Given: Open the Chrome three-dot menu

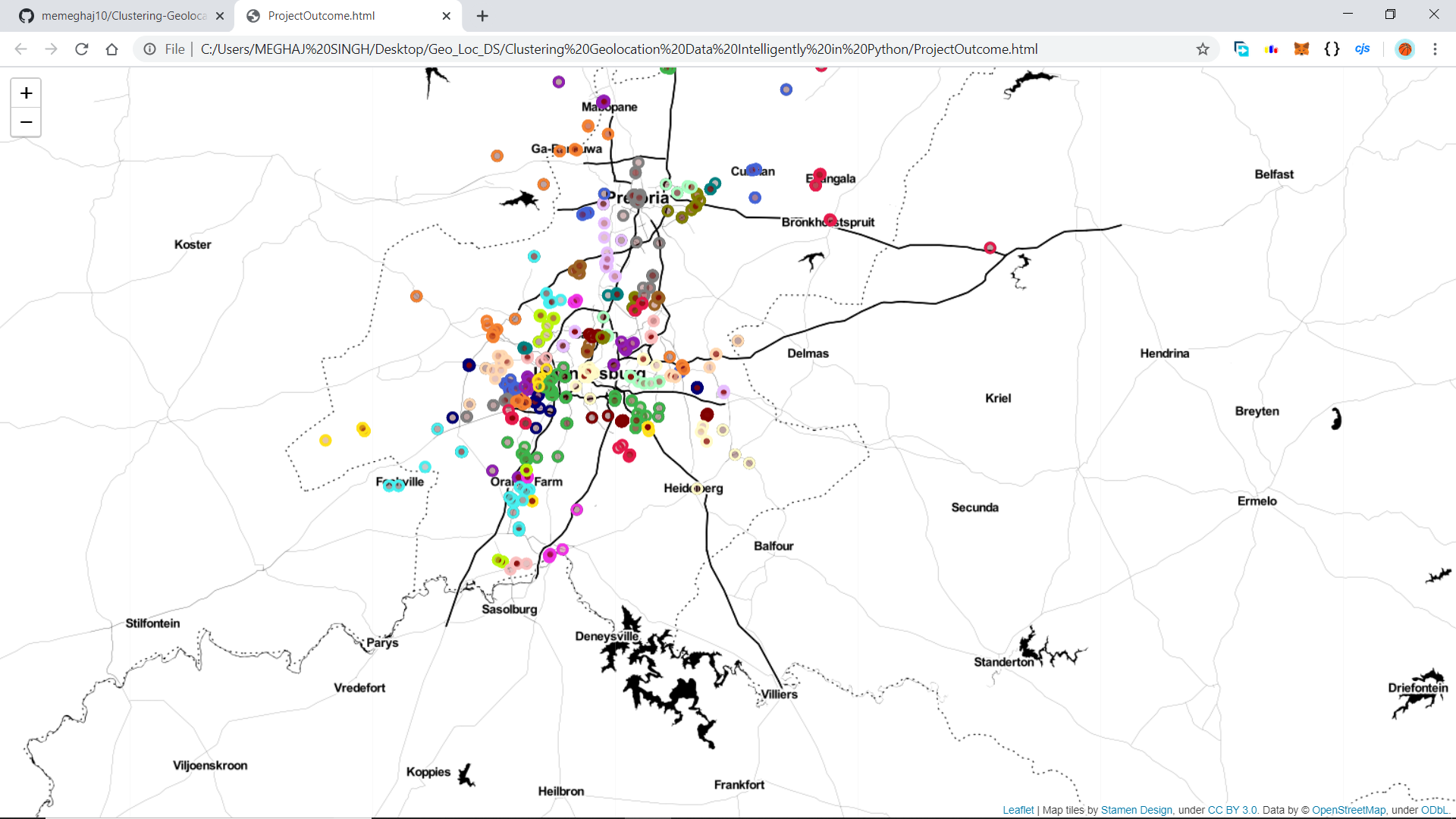Looking at the screenshot, I should coord(1435,49).
